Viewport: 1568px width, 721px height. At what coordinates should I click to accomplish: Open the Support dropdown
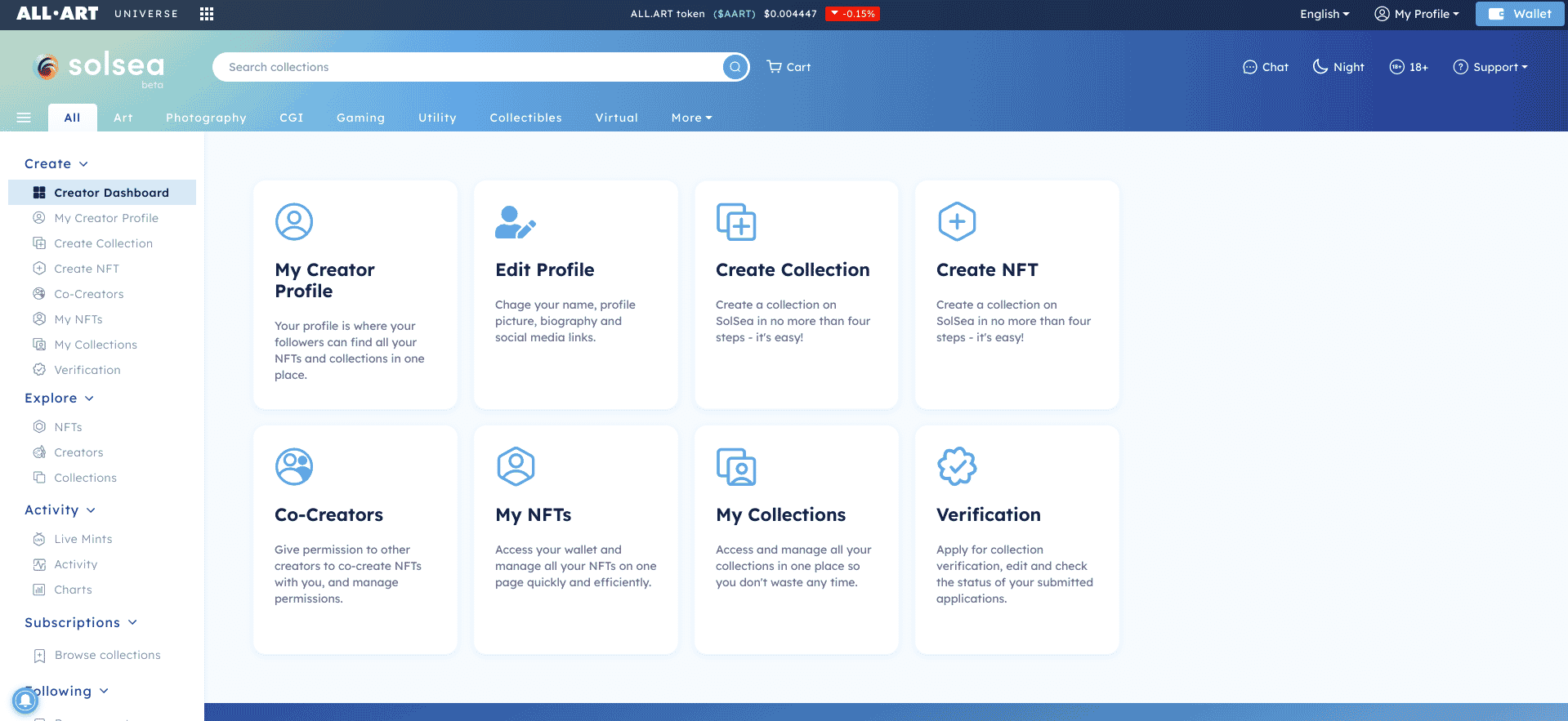pyautogui.click(x=1490, y=67)
